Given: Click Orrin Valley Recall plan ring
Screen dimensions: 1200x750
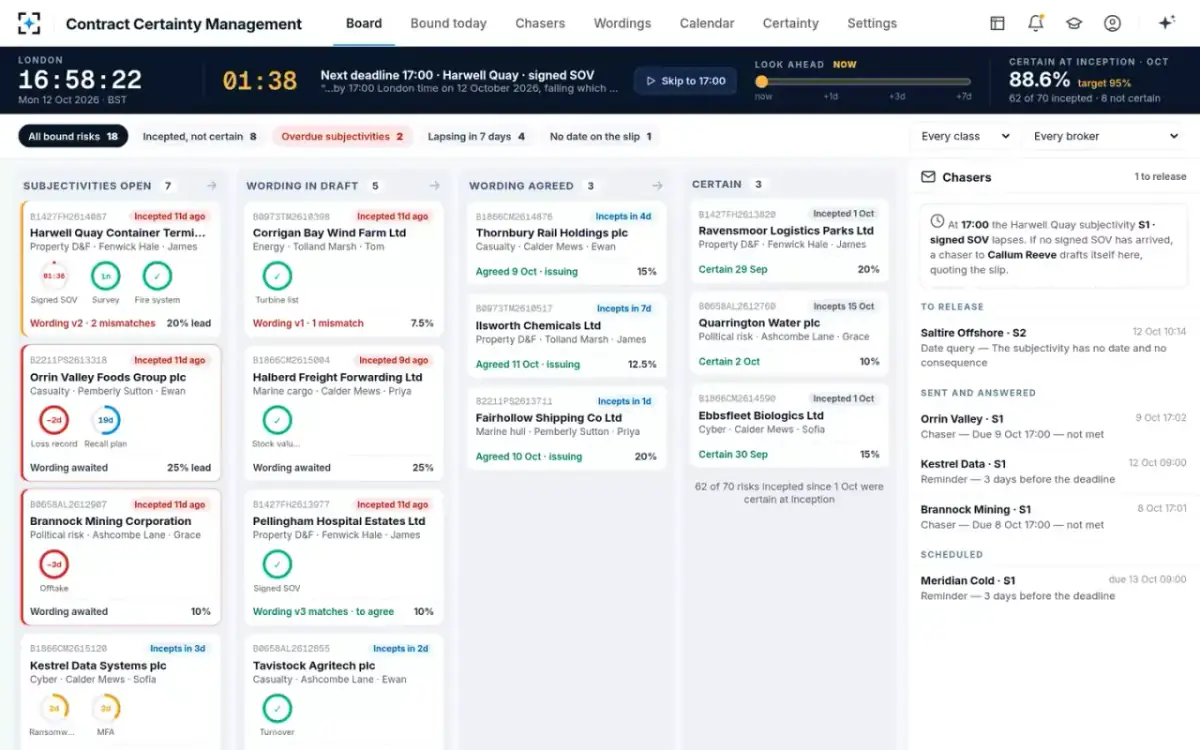Looking at the screenshot, I should click(105, 420).
